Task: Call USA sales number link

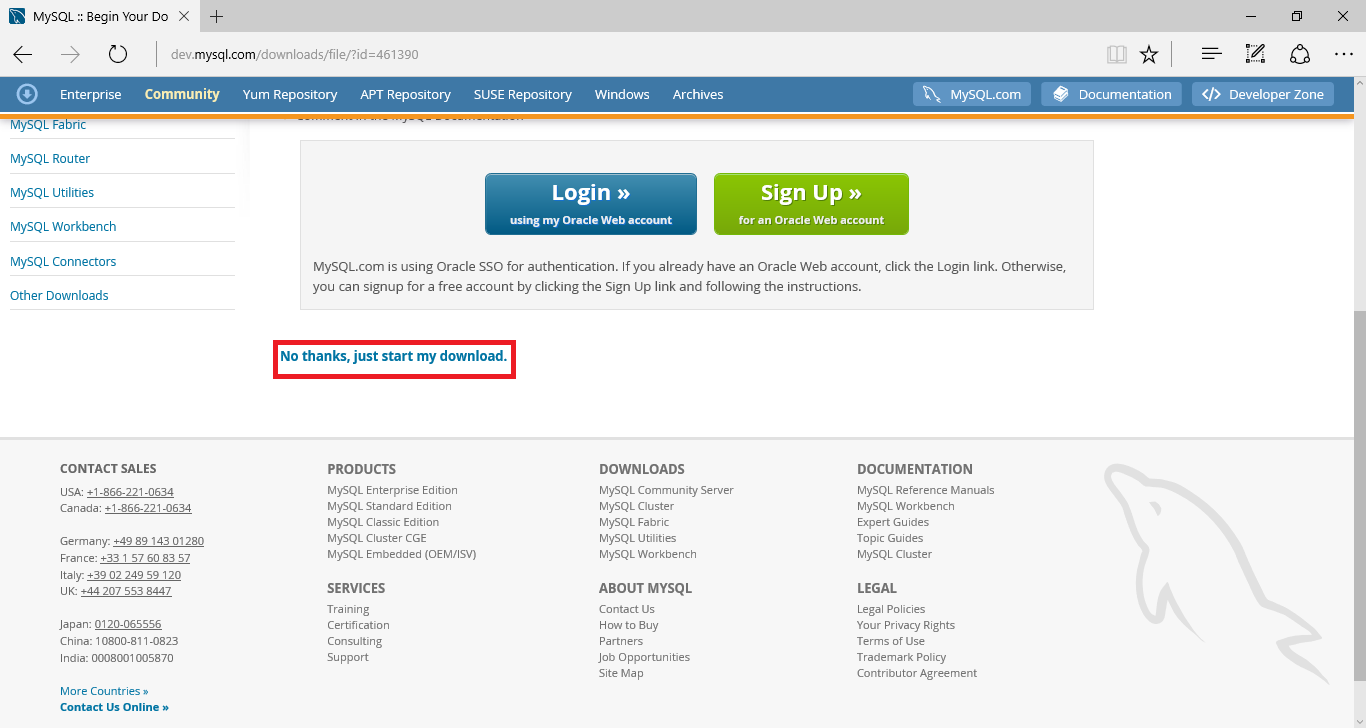Action: (x=130, y=492)
